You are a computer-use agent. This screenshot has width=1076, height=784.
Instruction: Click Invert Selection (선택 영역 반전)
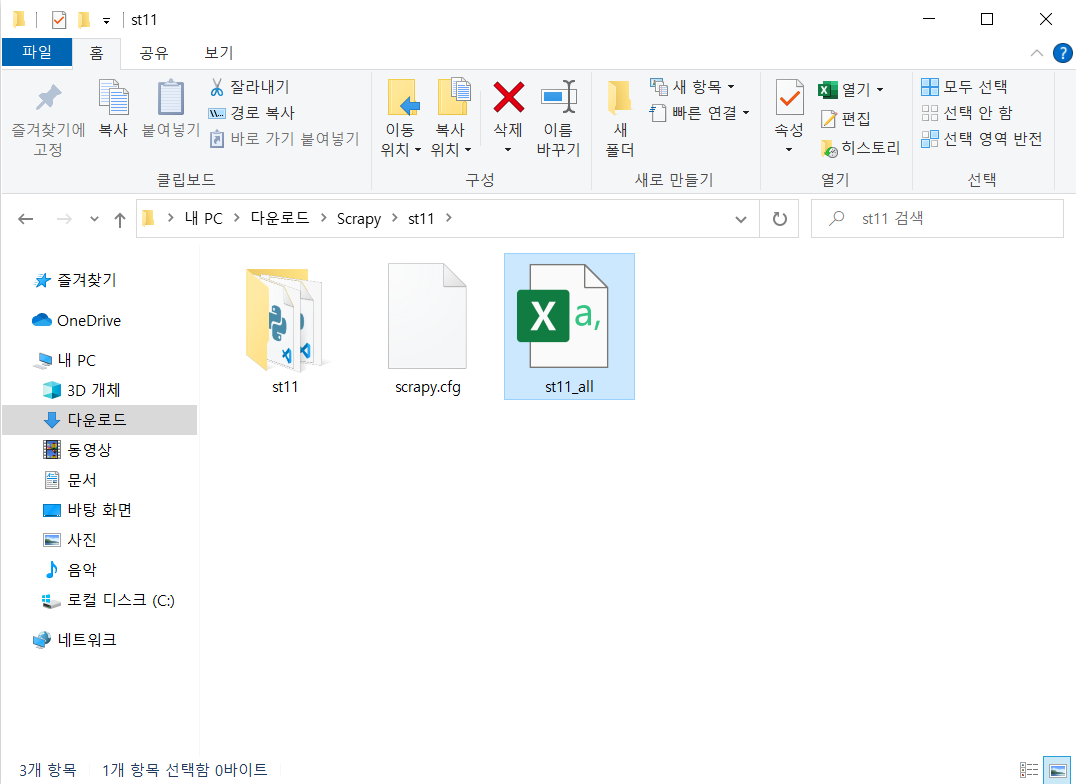(982, 139)
